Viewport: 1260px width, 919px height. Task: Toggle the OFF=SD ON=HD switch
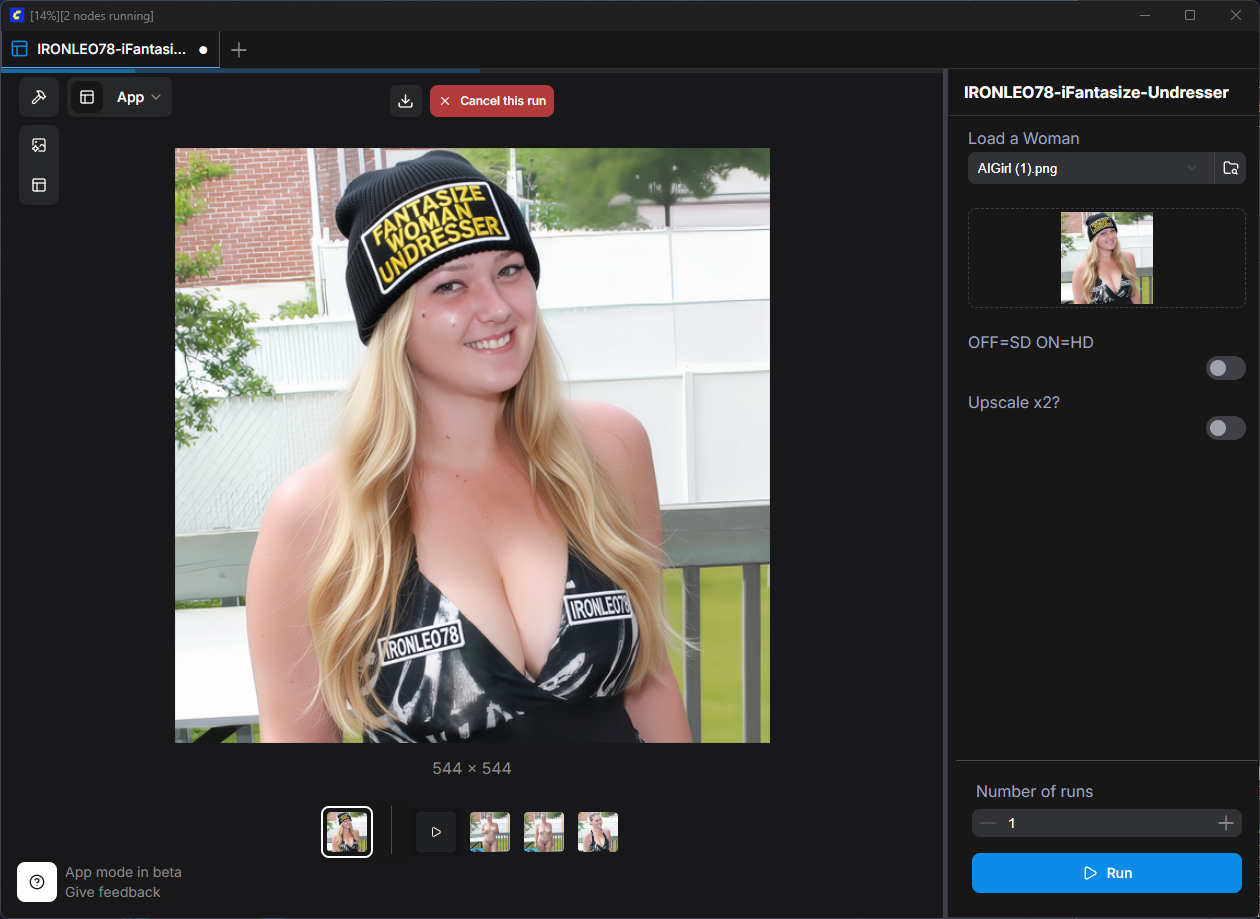tap(1225, 368)
